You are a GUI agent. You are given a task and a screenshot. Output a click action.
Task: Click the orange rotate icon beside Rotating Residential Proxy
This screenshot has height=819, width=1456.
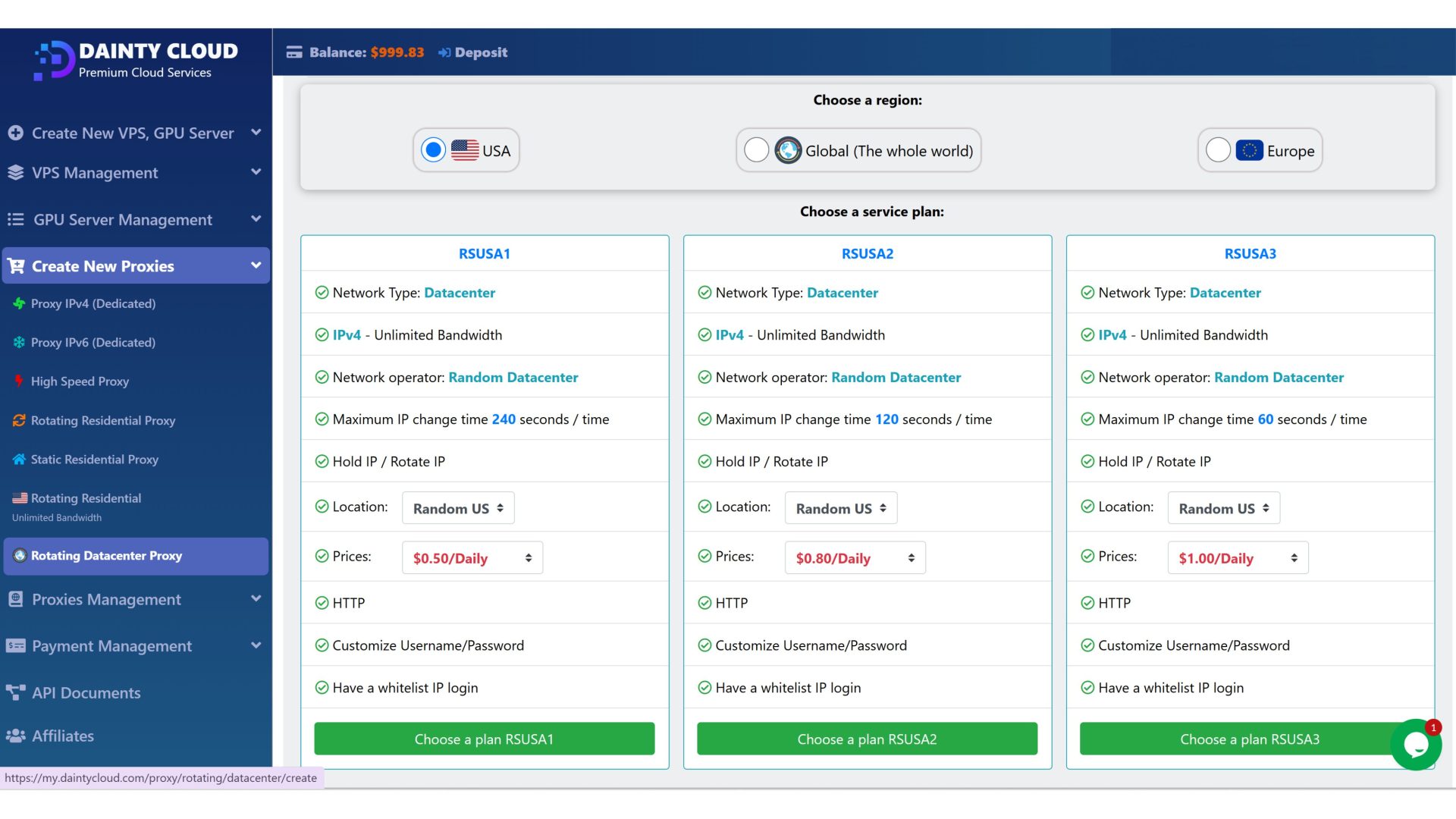pos(19,420)
